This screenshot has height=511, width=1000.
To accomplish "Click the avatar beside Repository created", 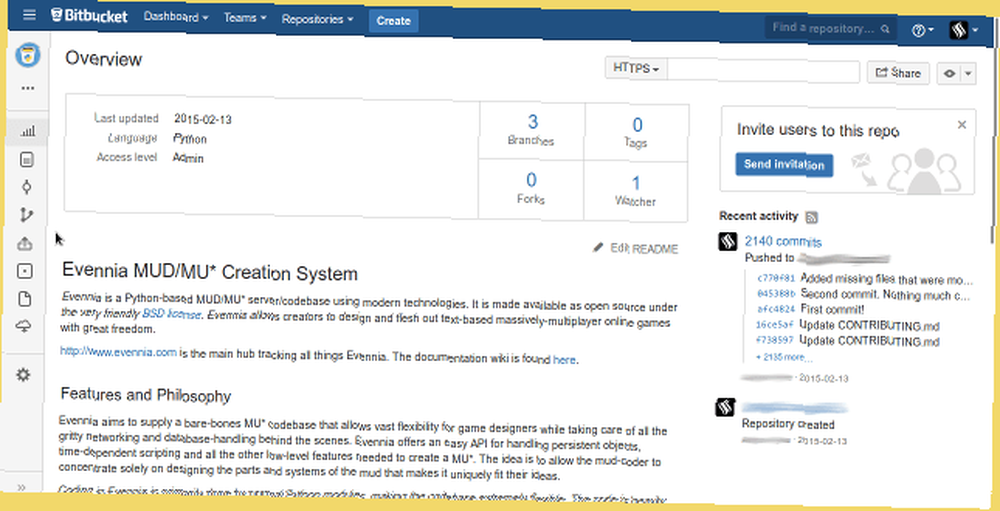I will [x=725, y=407].
